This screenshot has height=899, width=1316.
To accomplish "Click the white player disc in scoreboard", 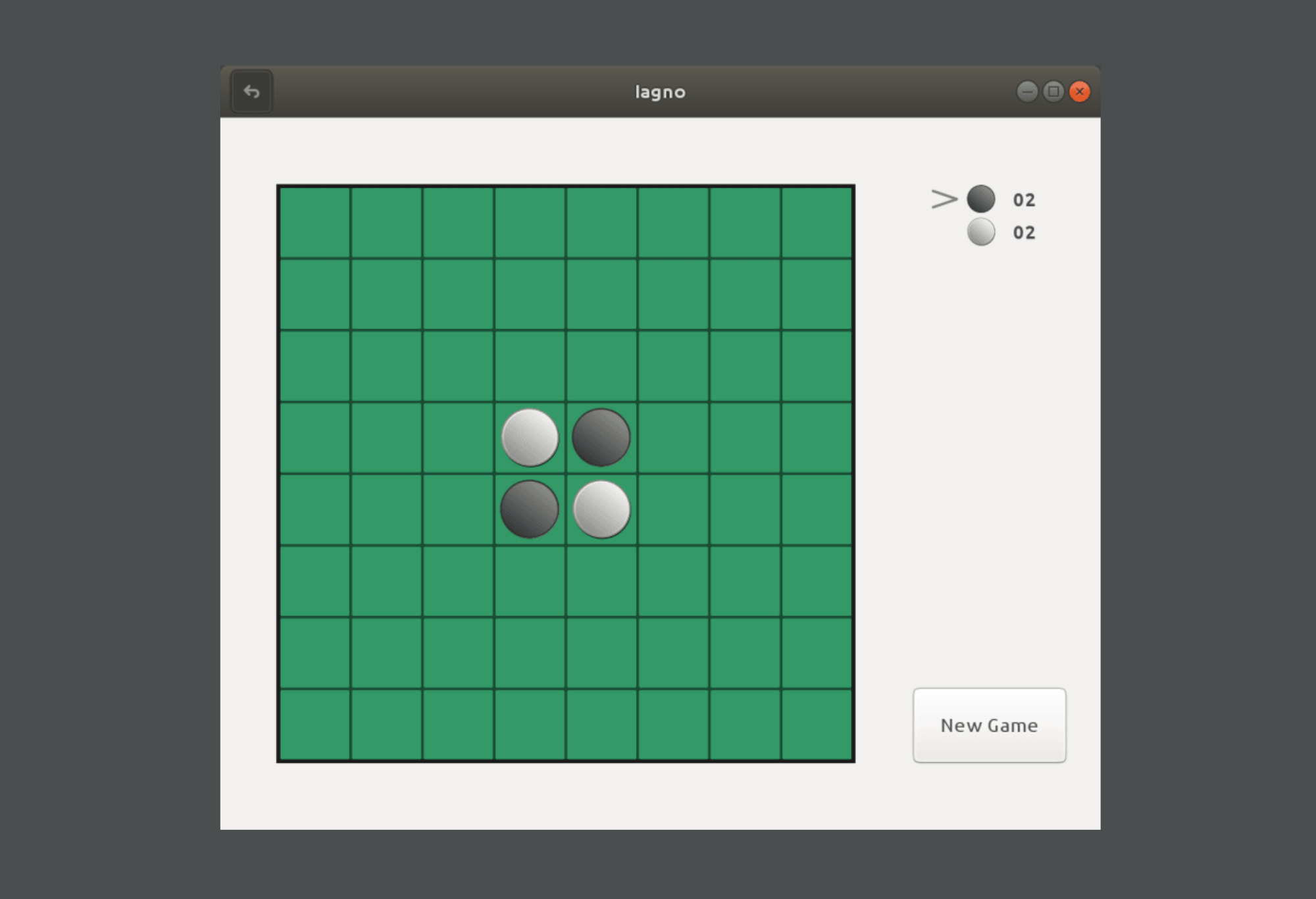I will click(x=981, y=232).
